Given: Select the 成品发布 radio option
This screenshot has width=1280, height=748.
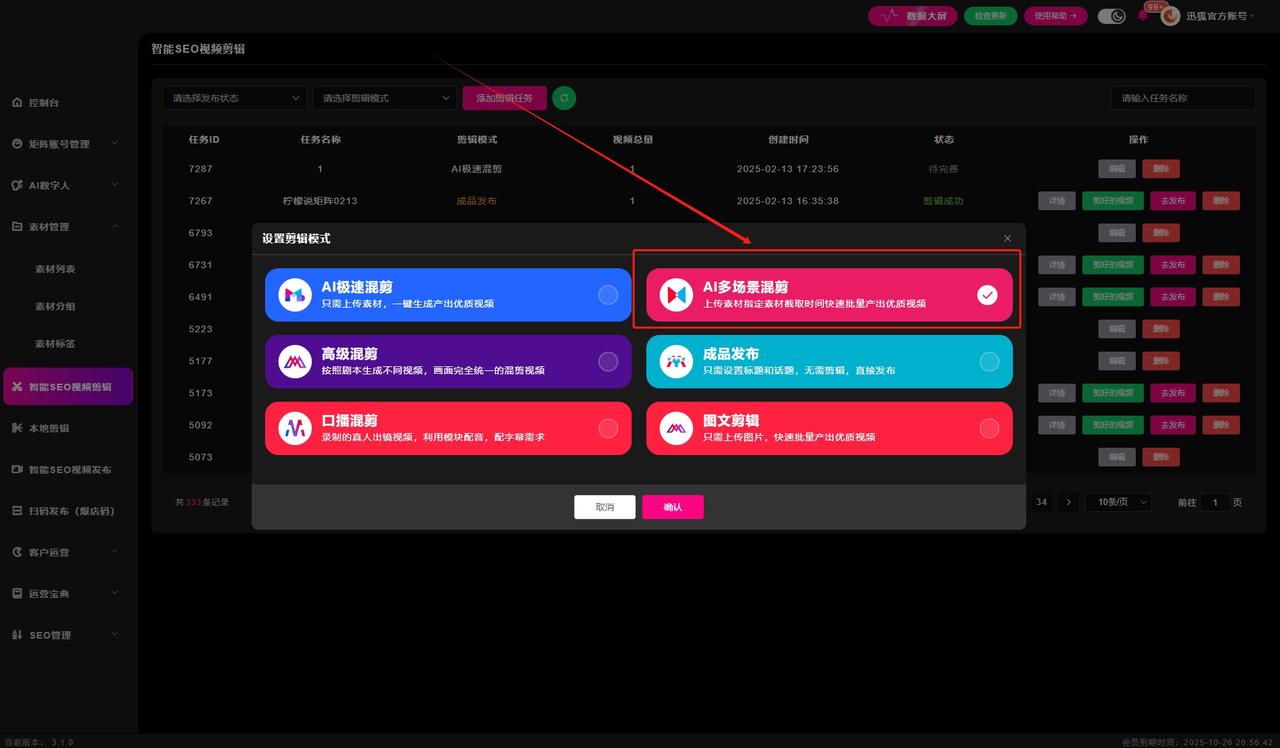Looking at the screenshot, I should click(x=989, y=362).
